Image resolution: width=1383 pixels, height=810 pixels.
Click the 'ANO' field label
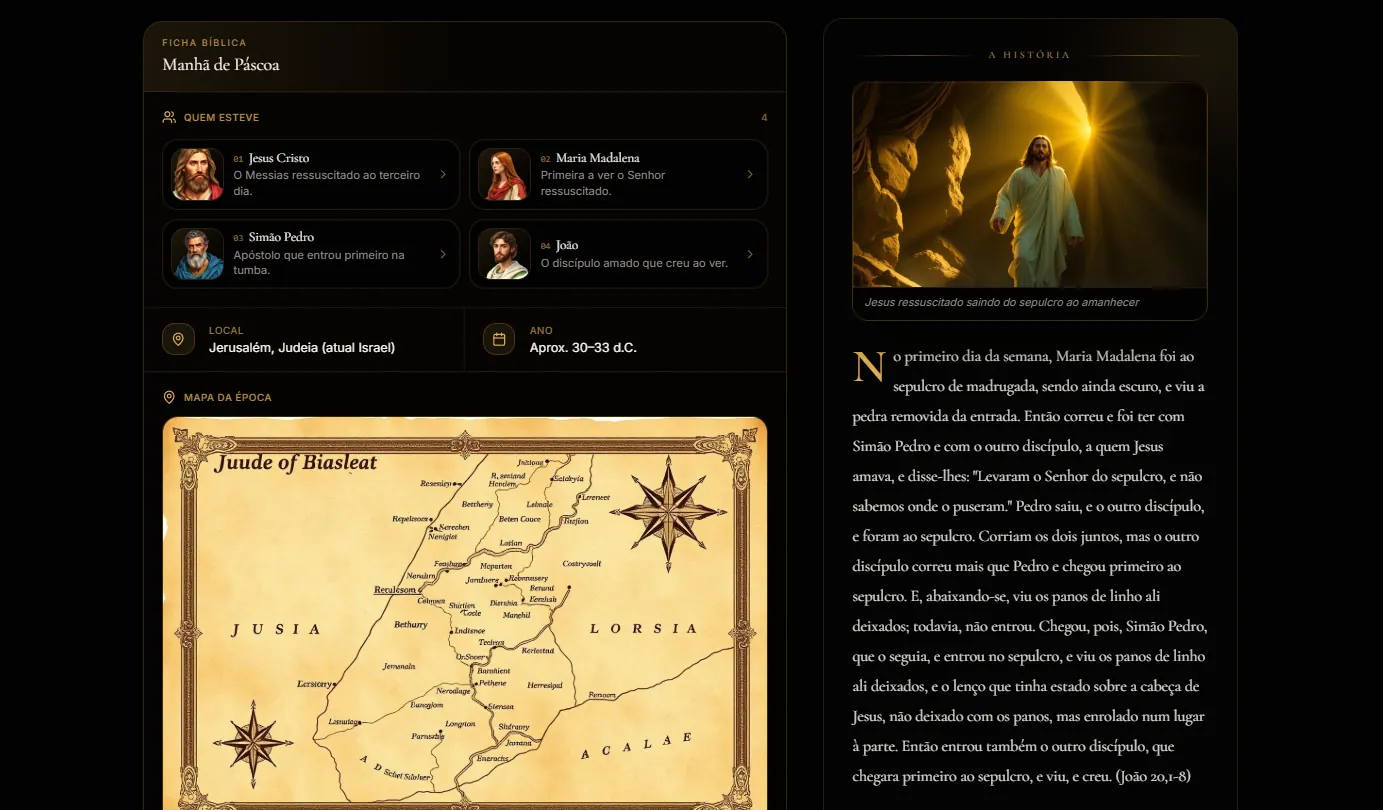(541, 331)
